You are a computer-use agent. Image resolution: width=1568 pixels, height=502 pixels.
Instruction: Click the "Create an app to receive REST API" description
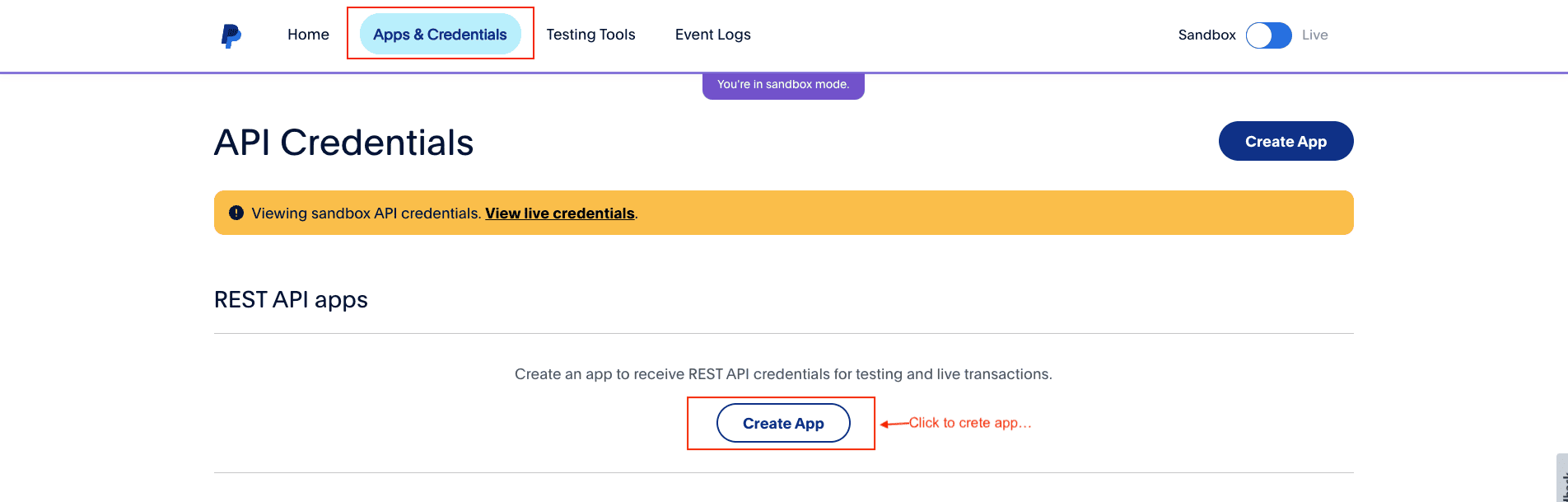pyautogui.click(x=782, y=374)
